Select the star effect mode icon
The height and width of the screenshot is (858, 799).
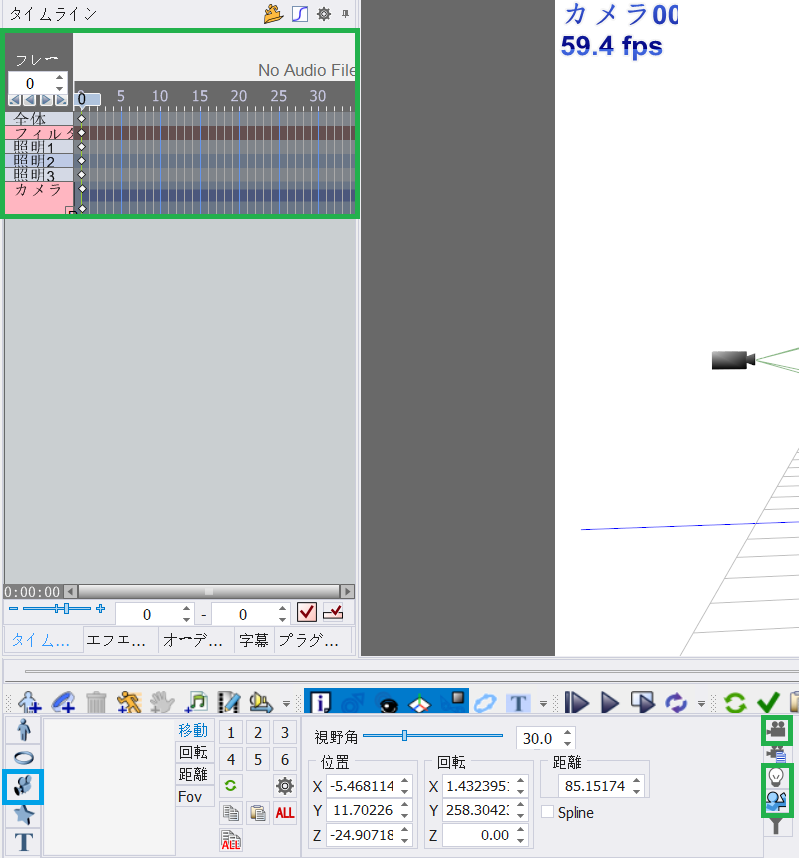click(24, 814)
